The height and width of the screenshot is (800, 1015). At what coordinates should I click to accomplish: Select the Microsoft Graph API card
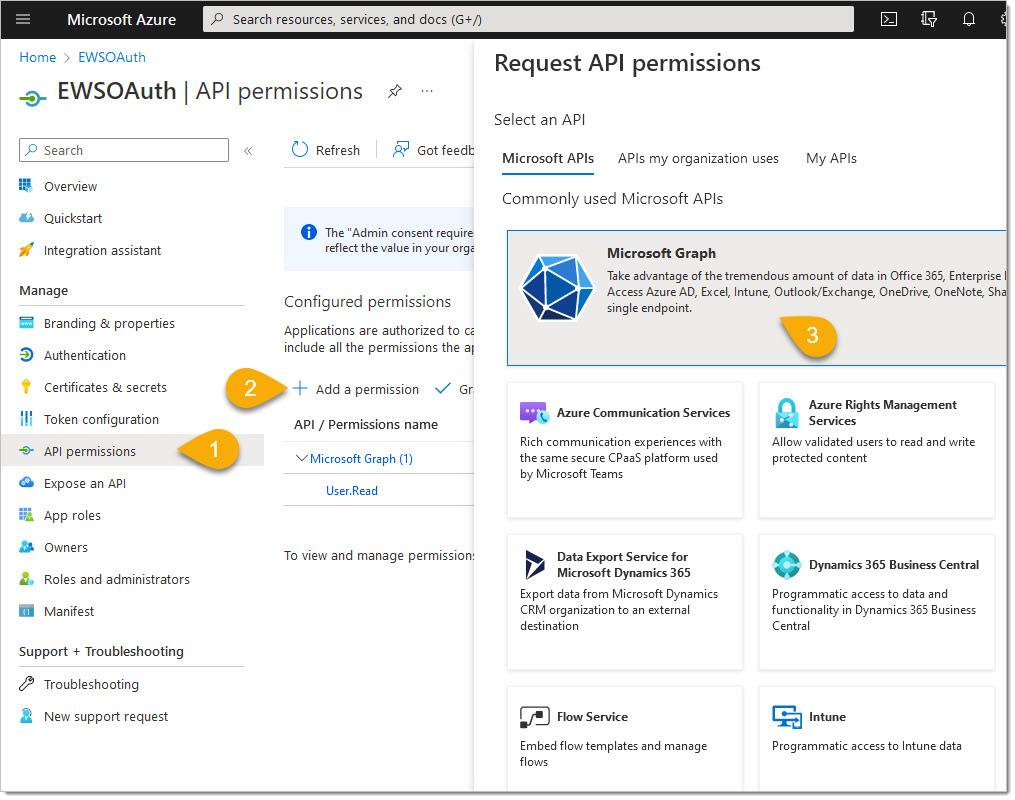(758, 298)
